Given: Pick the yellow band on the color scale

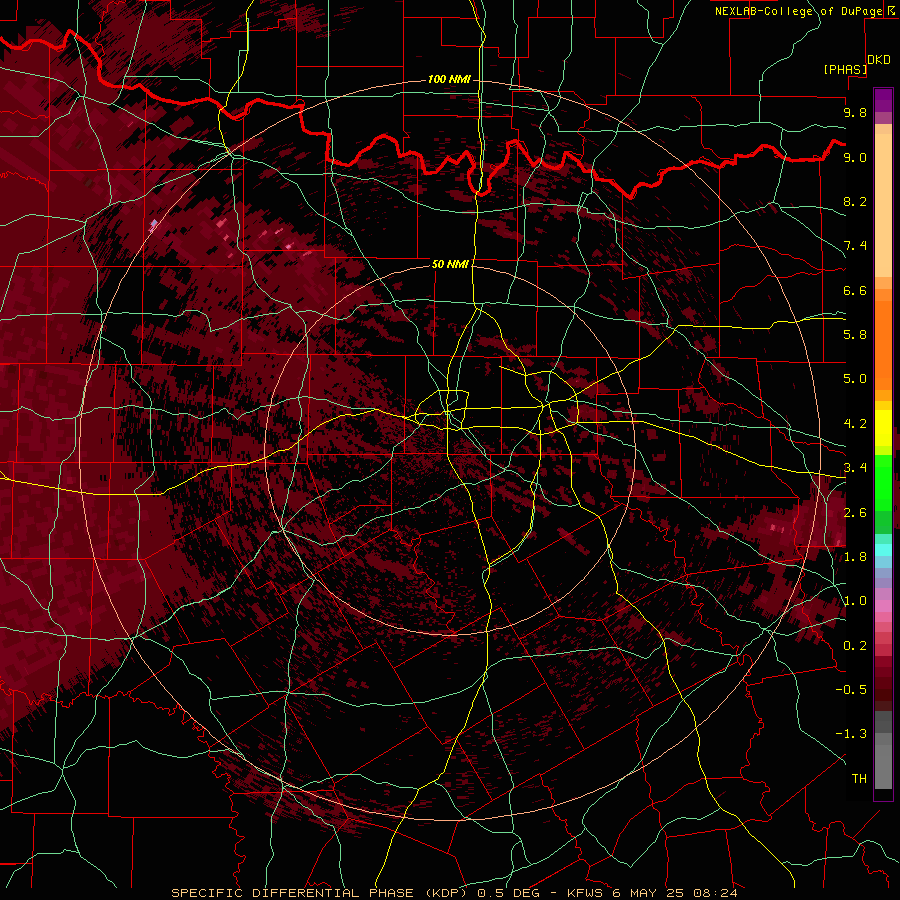Looking at the screenshot, I should click(883, 428).
